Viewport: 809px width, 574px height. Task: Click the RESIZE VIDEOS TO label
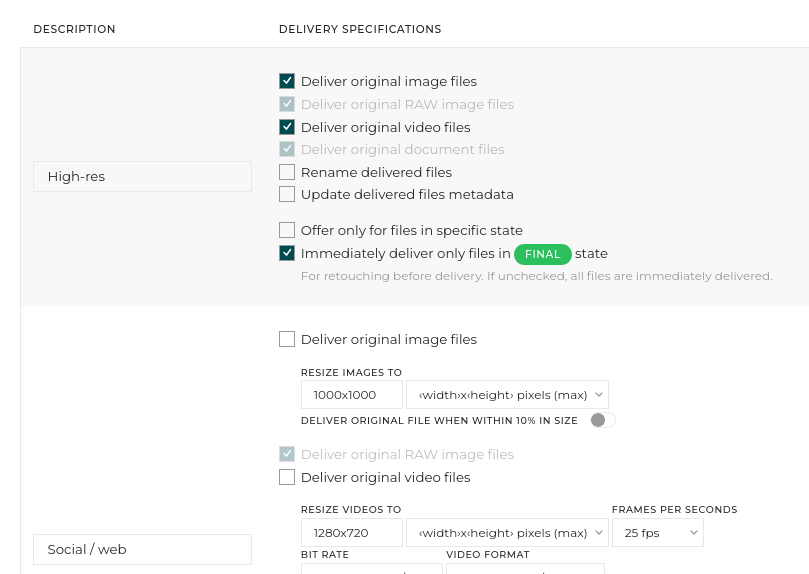click(x=351, y=510)
